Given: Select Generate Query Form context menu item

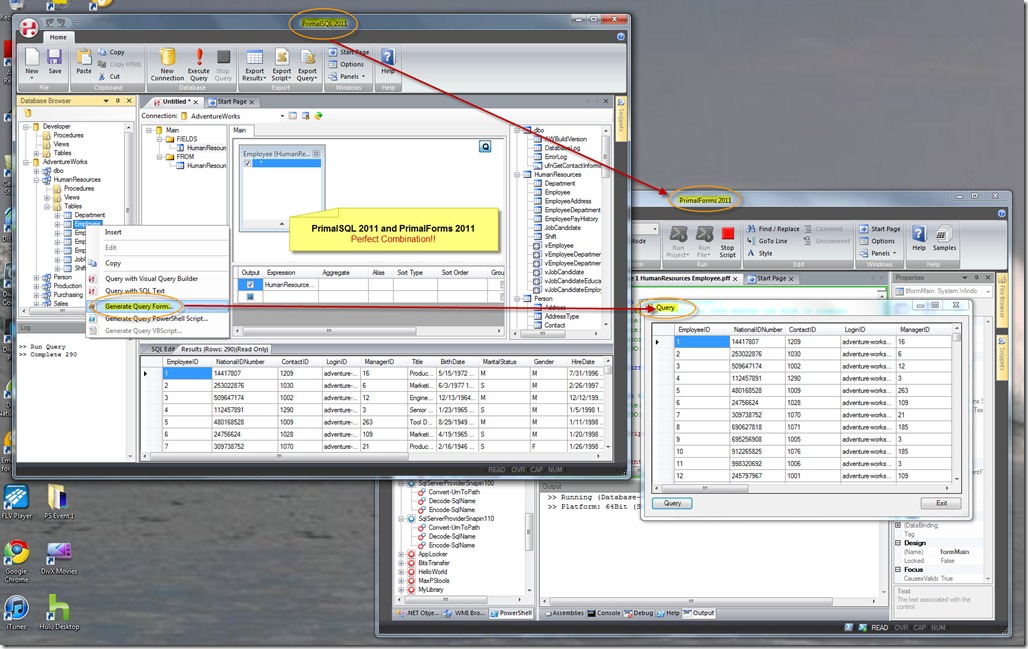Looking at the screenshot, I should tap(138, 306).
